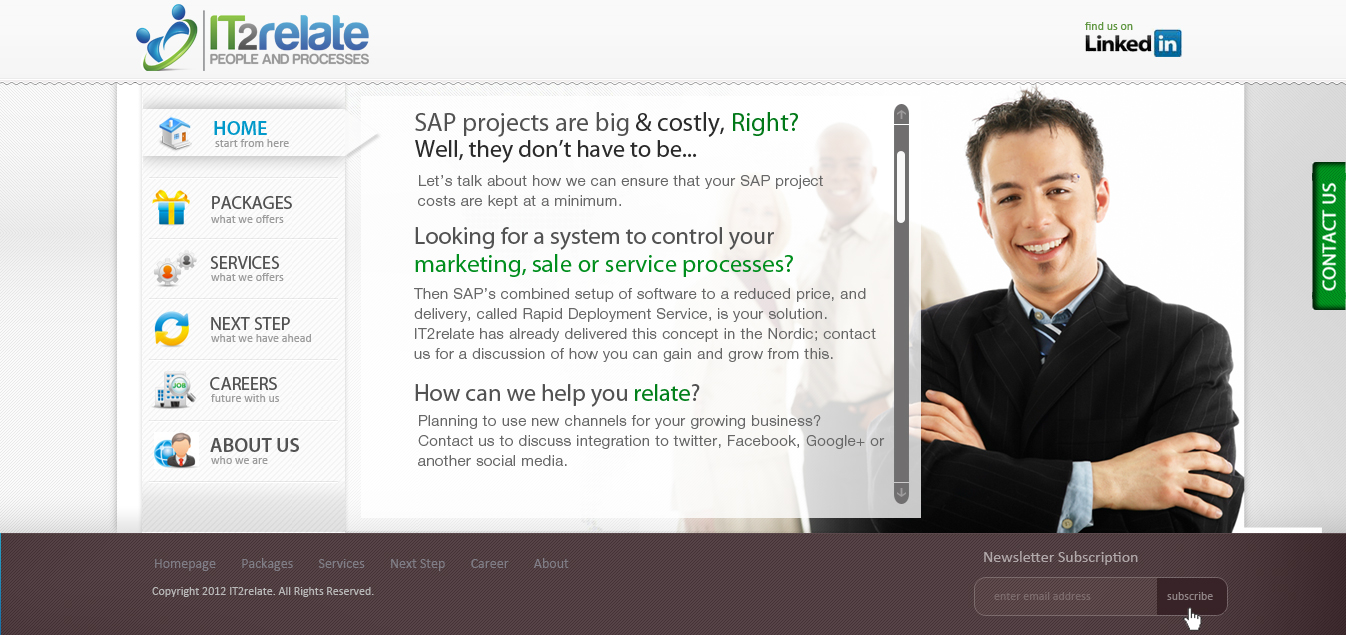This screenshot has width=1346, height=635.
Task: Follow the footer Homepage link
Action: click(x=185, y=564)
